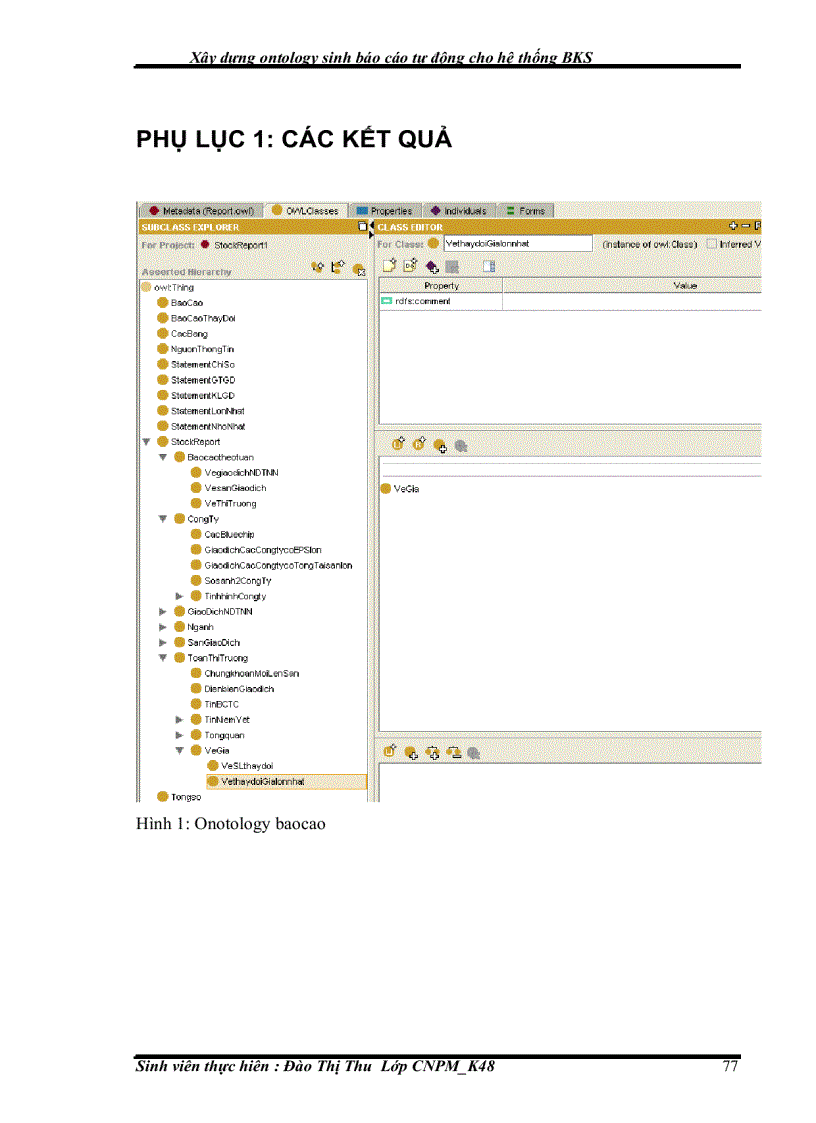
Task: Switch to the Properties tab
Action: pyautogui.click(x=384, y=211)
